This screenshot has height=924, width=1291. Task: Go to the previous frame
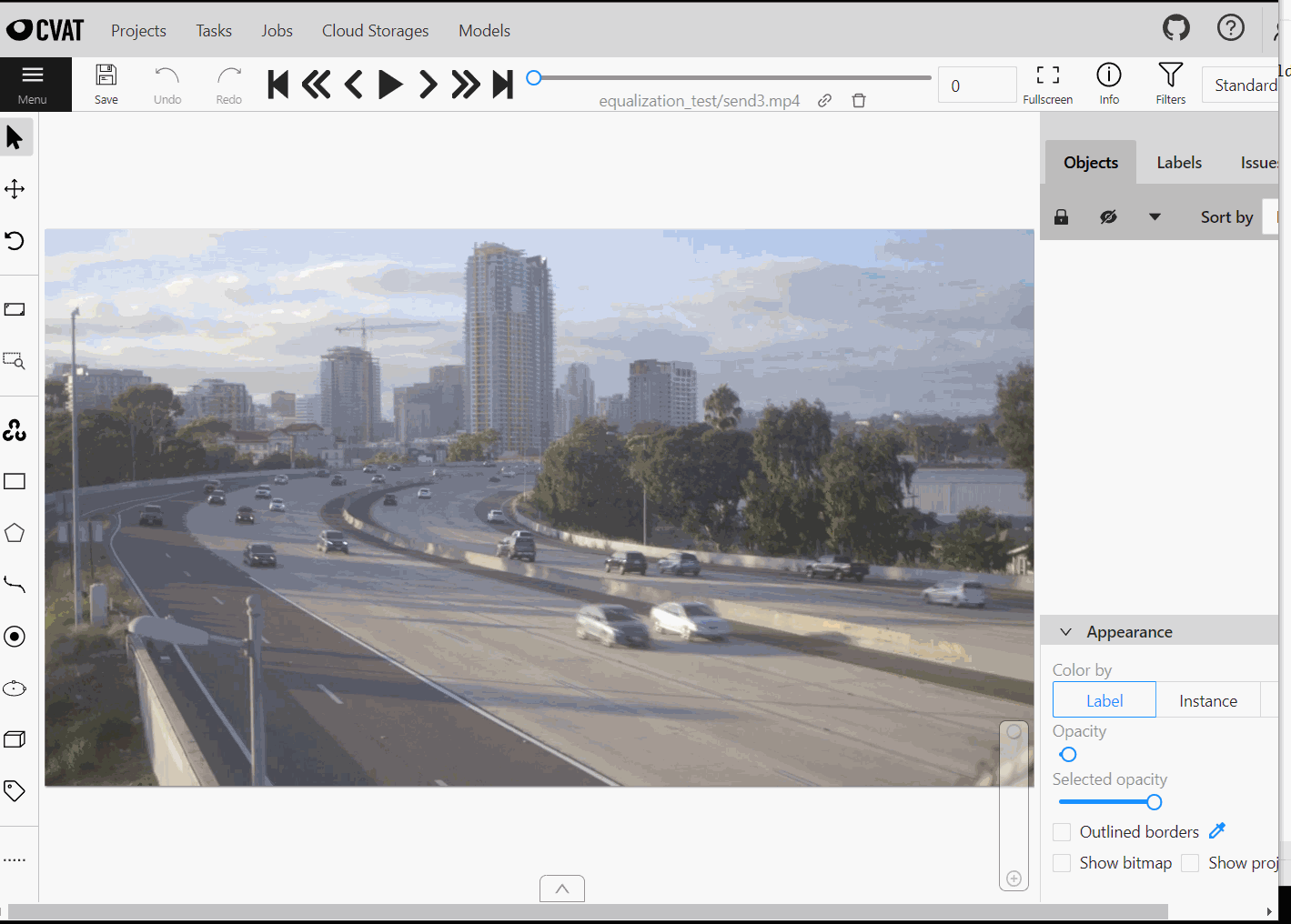point(354,85)
